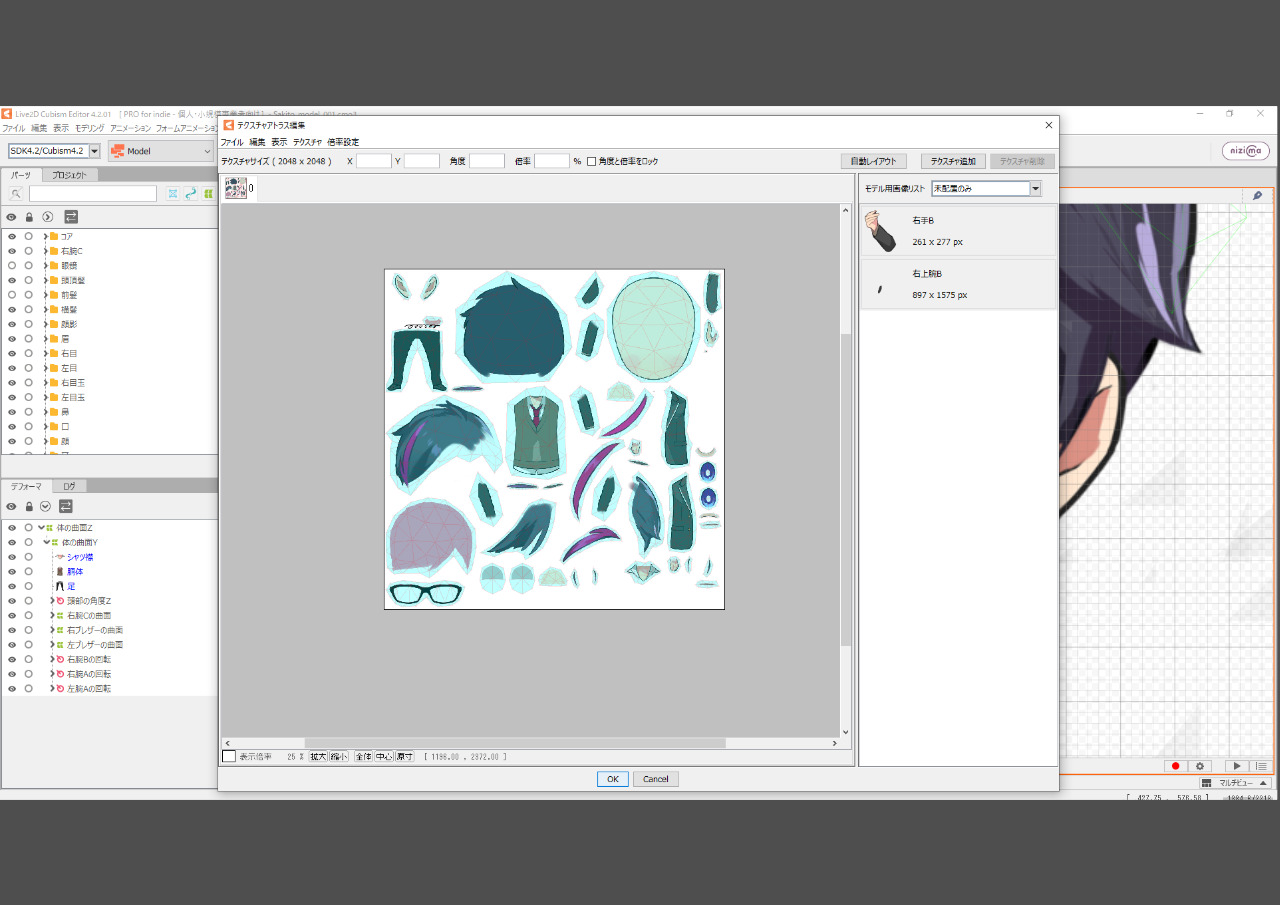Viewport: 1280px width, 905px height.
Task: Open 倍率設定 menu in atlas dialog
Action: [342, 142]
